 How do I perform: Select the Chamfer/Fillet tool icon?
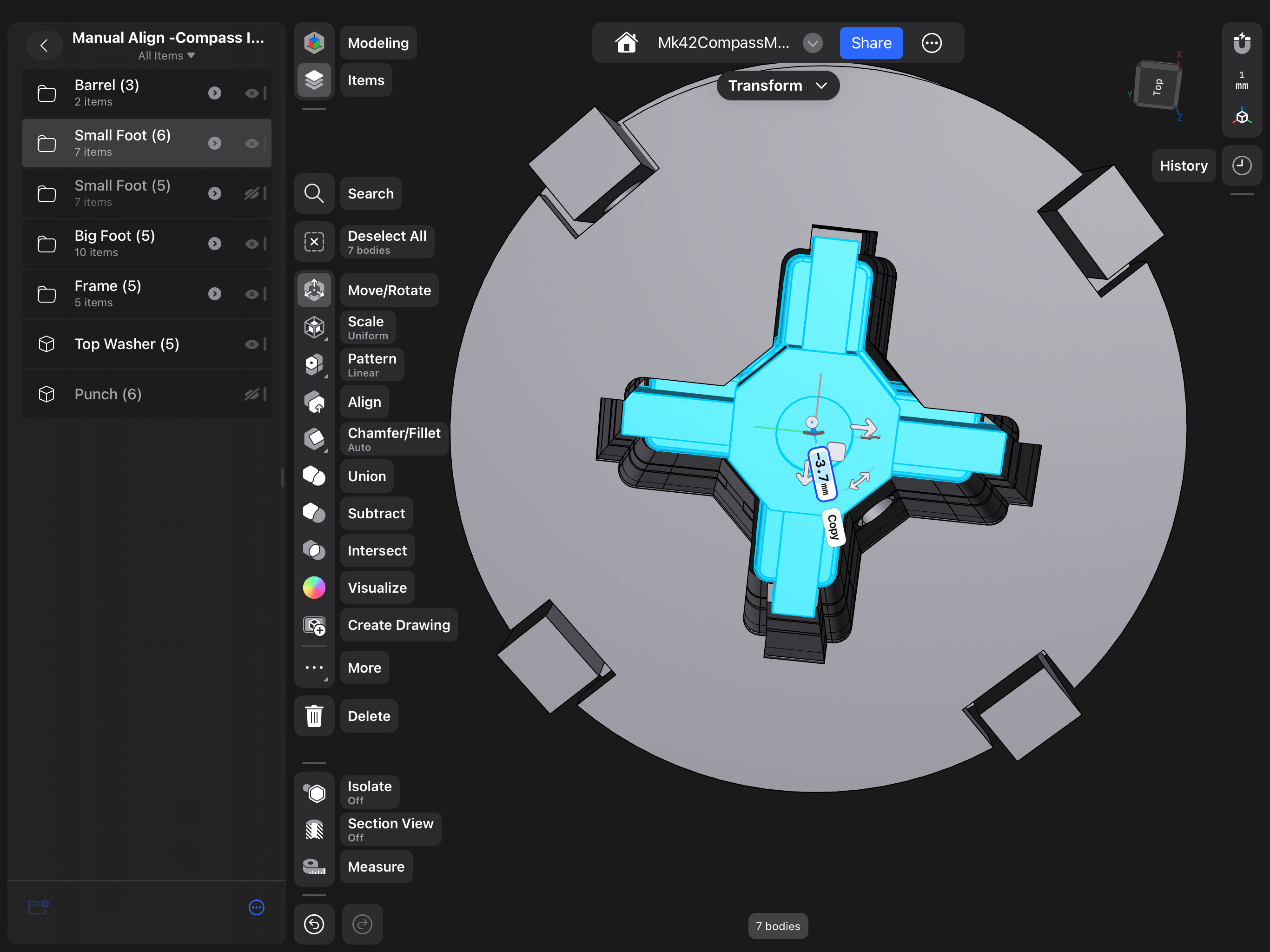pyautogui.click(x=314, y=439)
